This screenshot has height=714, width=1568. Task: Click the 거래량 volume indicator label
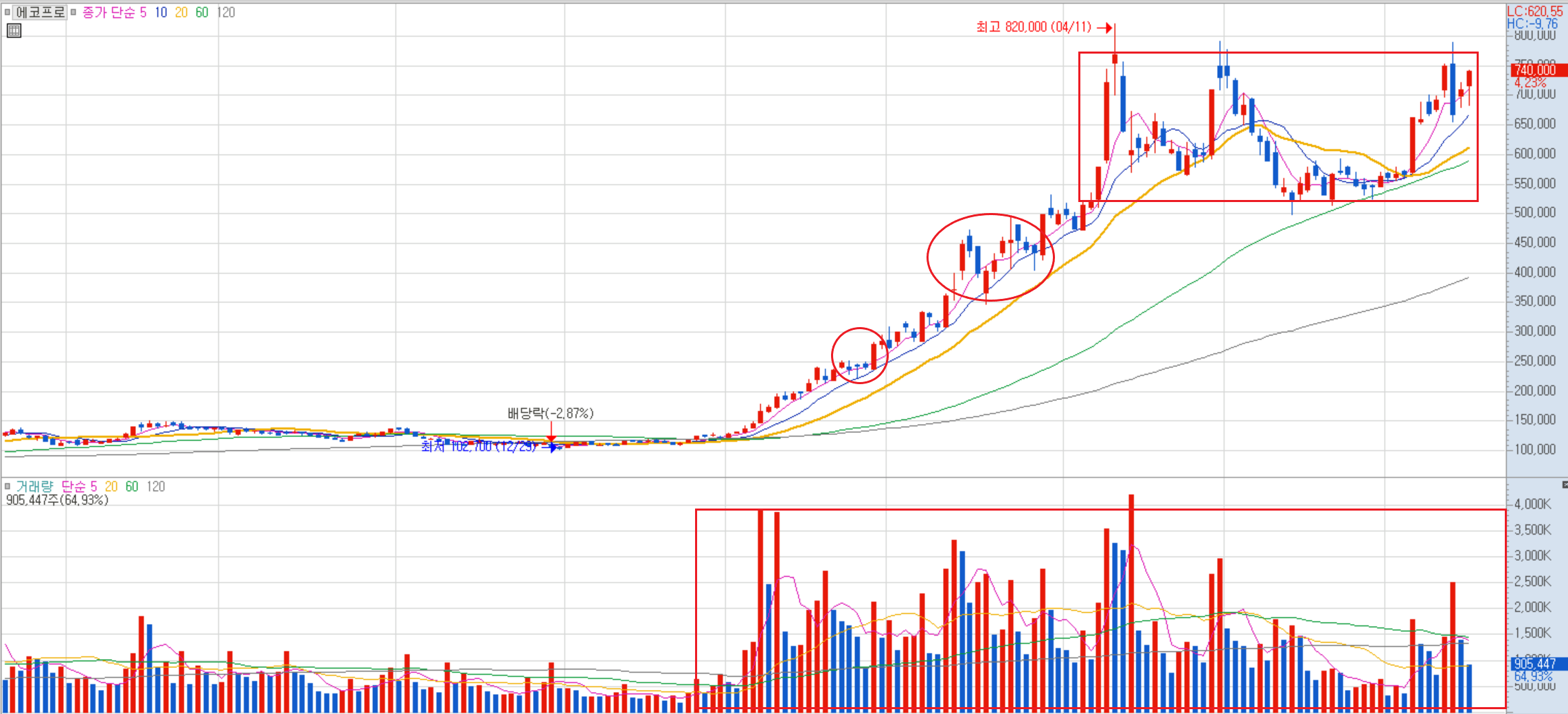point(34,487)
